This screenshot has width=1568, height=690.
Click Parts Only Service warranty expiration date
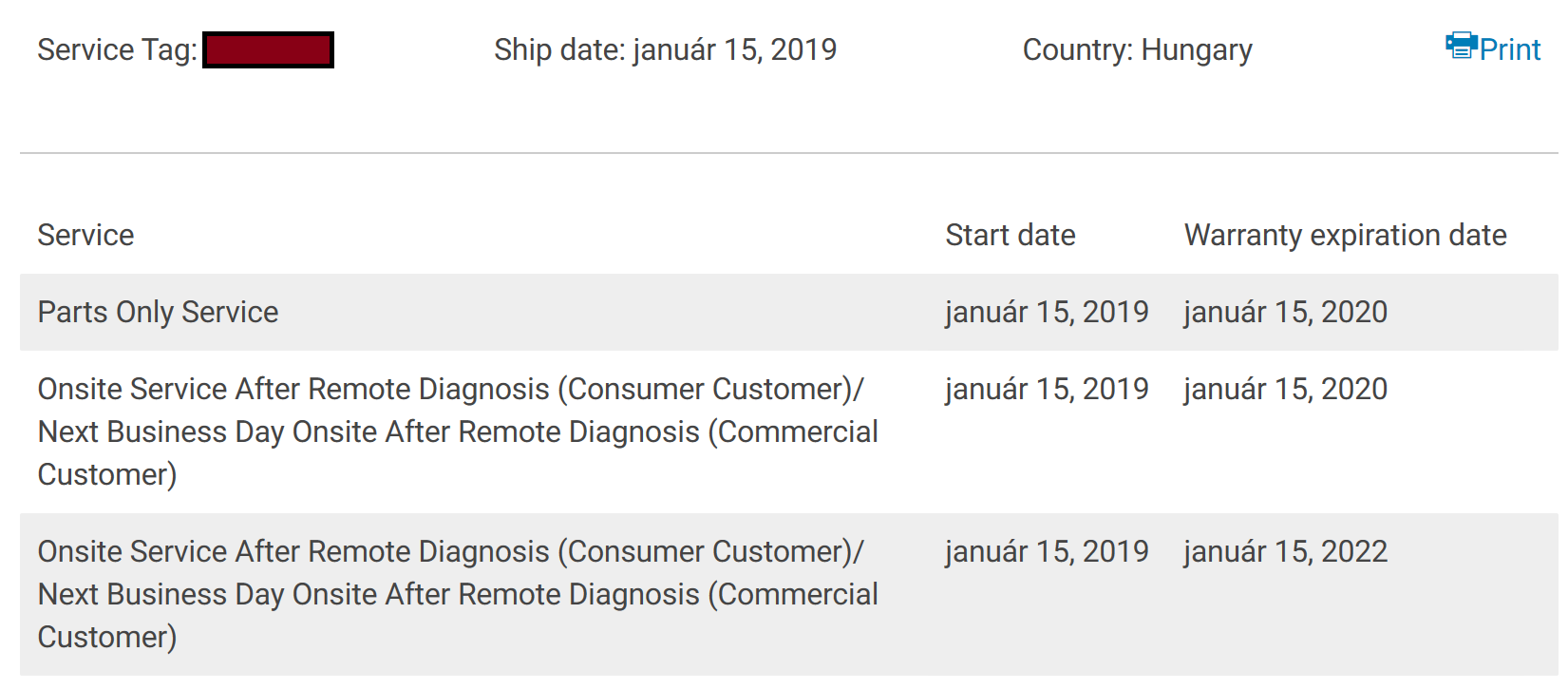point(1285,312)
